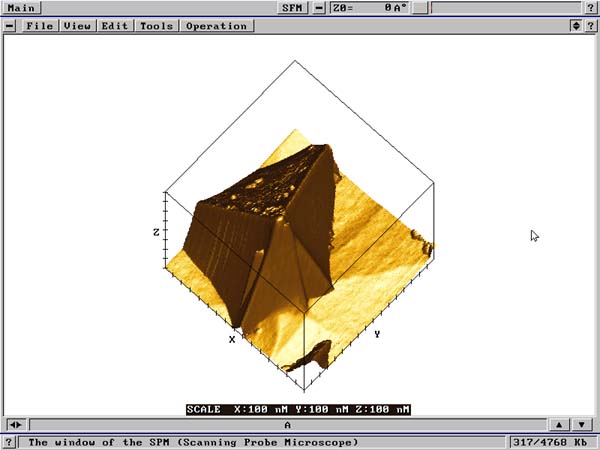Click the left-right arrows icon at bottom left
The height and width of the screenshot is (450, 600).
click(x=15, y=425)
